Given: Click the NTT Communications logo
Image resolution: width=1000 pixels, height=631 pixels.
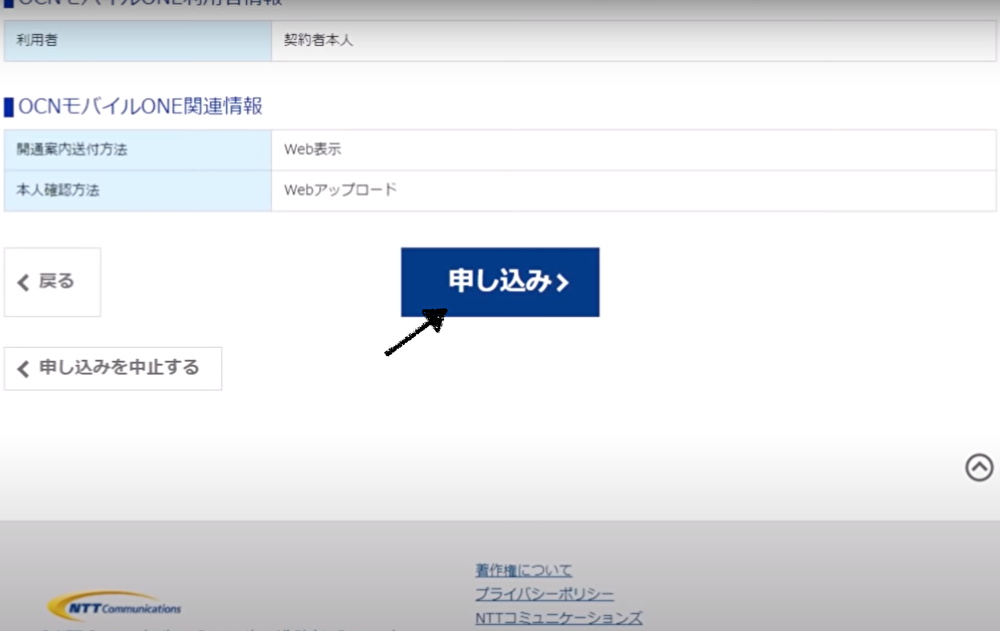Looking at the screenshot, I should point(114,605).
